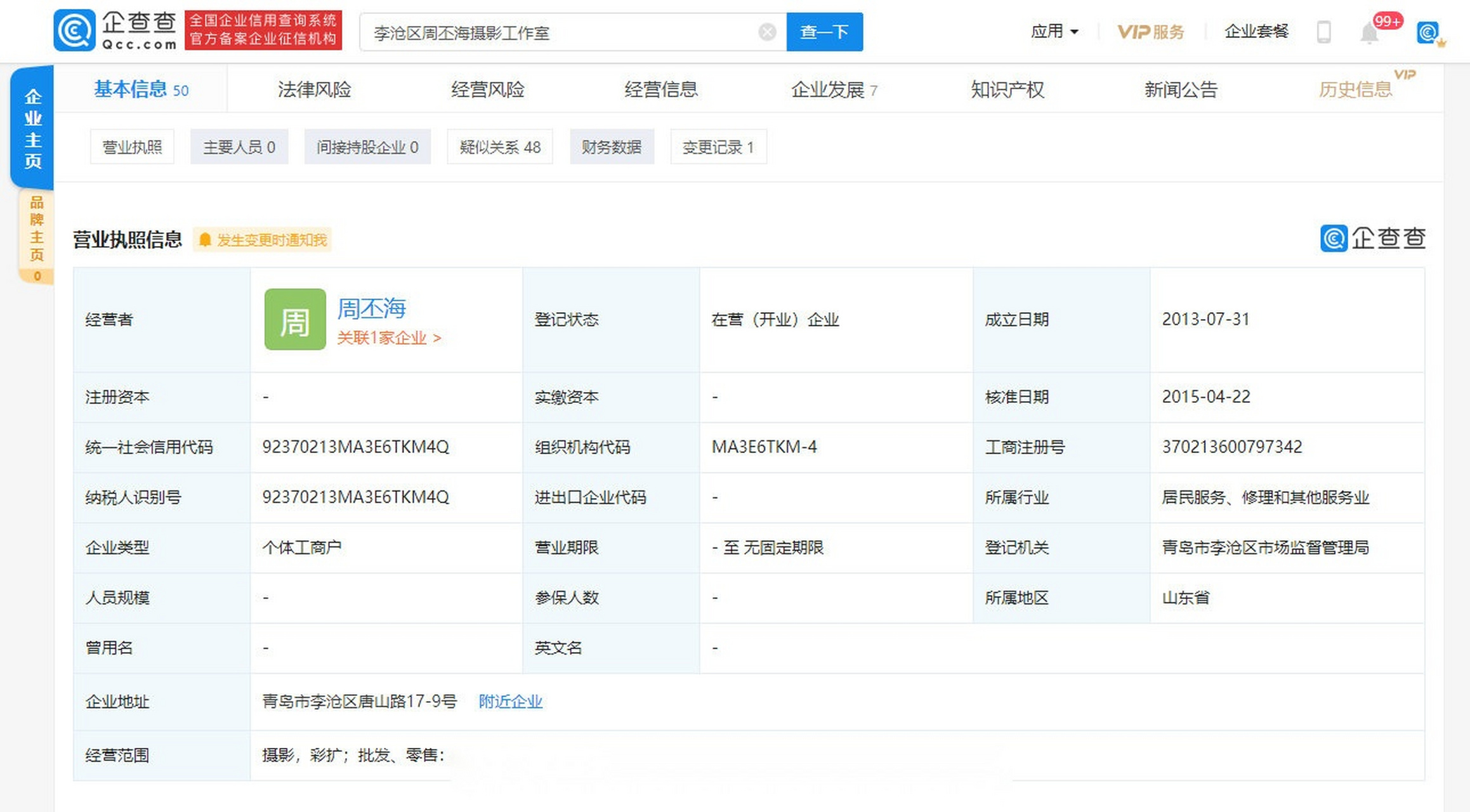Click the green 周 avatar for the operator

coord(295,319)
